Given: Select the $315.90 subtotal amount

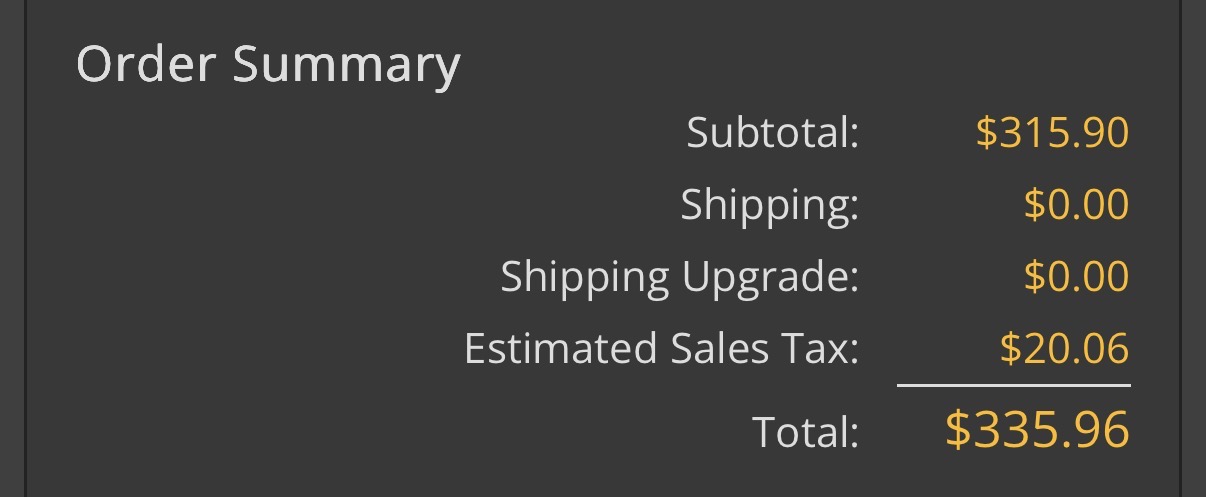Looking at the screenshot, I should click(1052, 133).
